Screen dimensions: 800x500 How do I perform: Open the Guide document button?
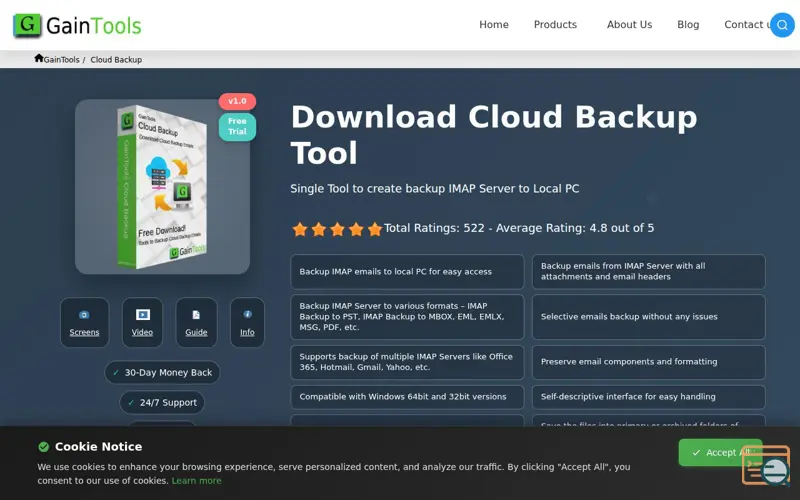(196, 322)
